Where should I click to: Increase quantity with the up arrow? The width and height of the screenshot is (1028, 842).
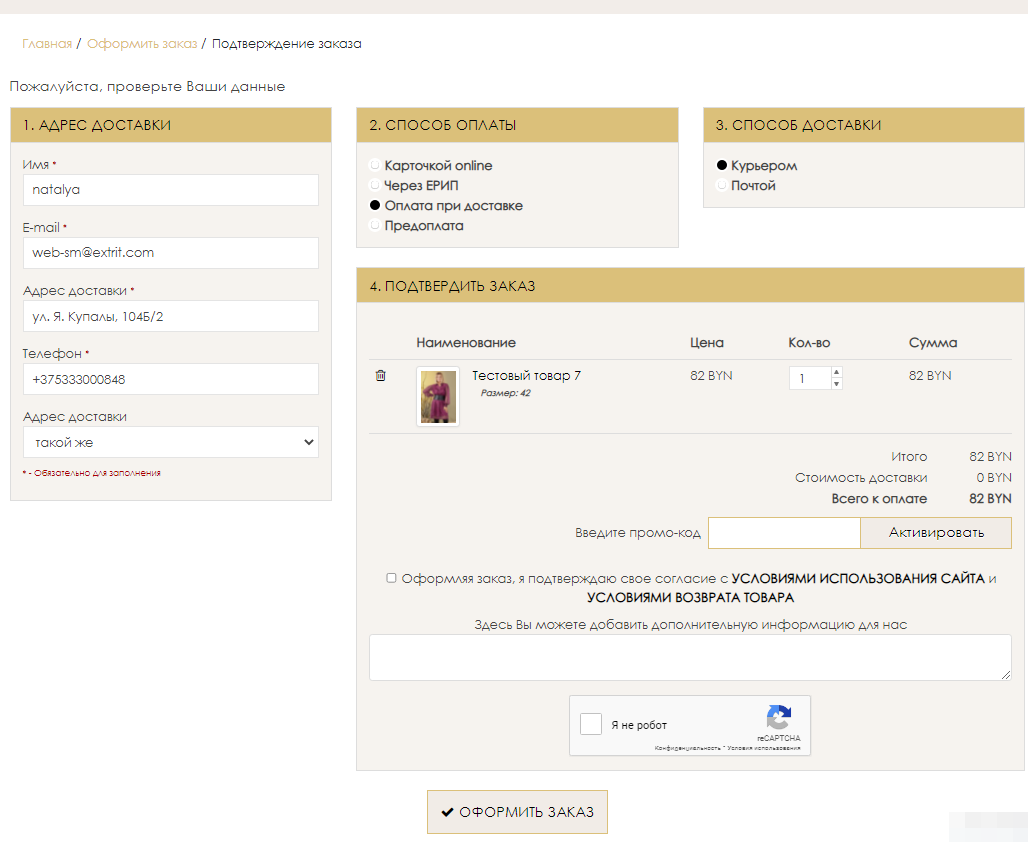coord(837,372)
